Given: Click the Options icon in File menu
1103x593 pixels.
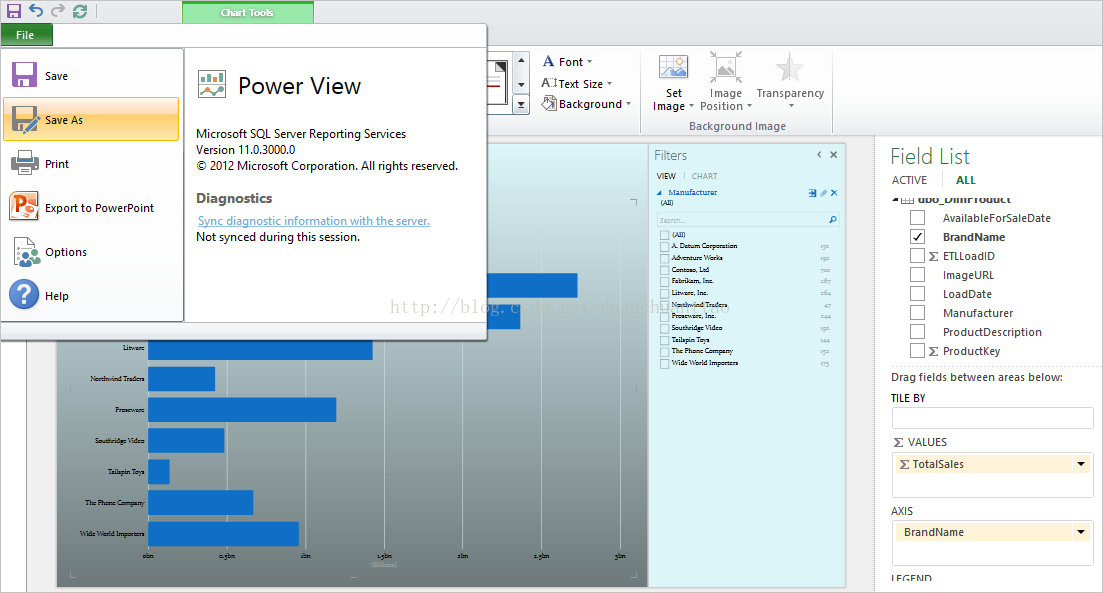Looking at the screenshot, I should click(26, 252).
